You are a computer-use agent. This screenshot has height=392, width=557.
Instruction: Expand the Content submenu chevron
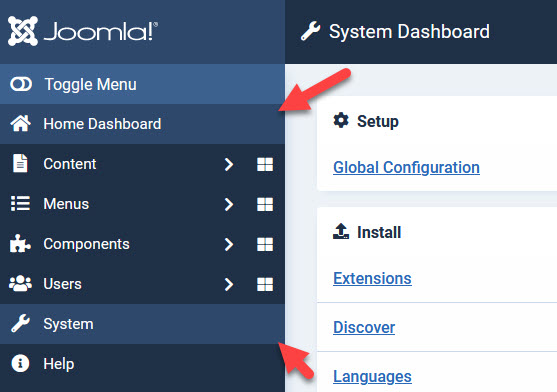point(229,164)
